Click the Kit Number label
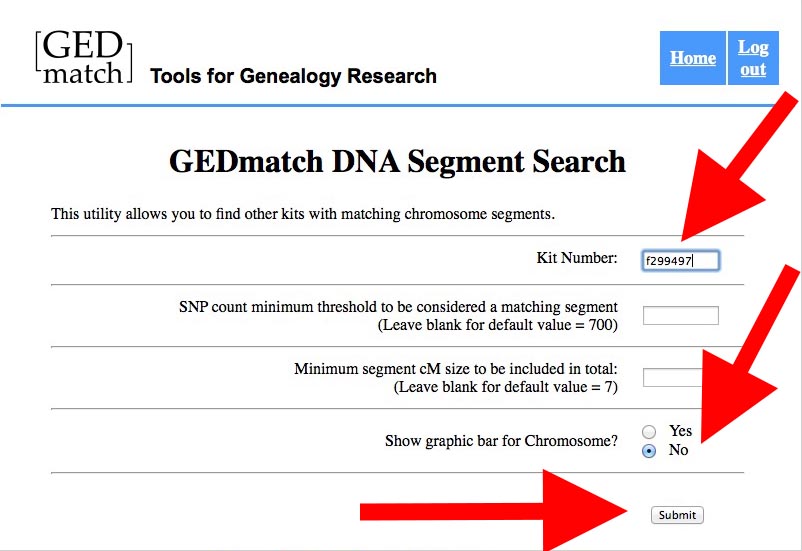 (577, 258)
